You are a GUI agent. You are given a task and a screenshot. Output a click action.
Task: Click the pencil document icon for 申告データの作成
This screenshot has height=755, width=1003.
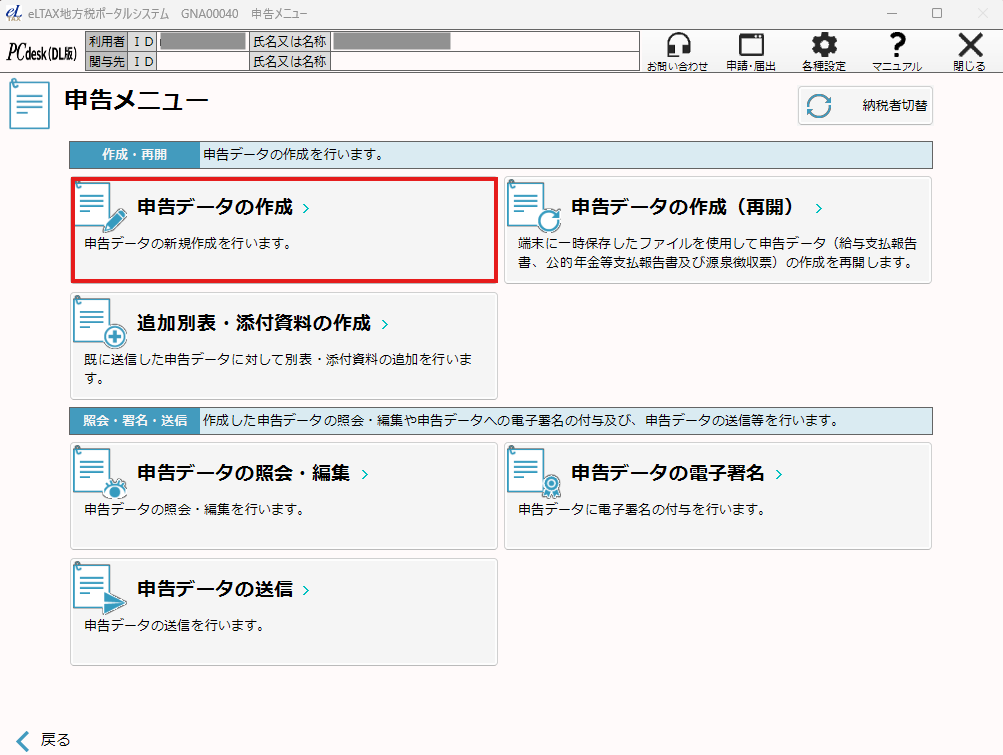(x=101, y=207)
